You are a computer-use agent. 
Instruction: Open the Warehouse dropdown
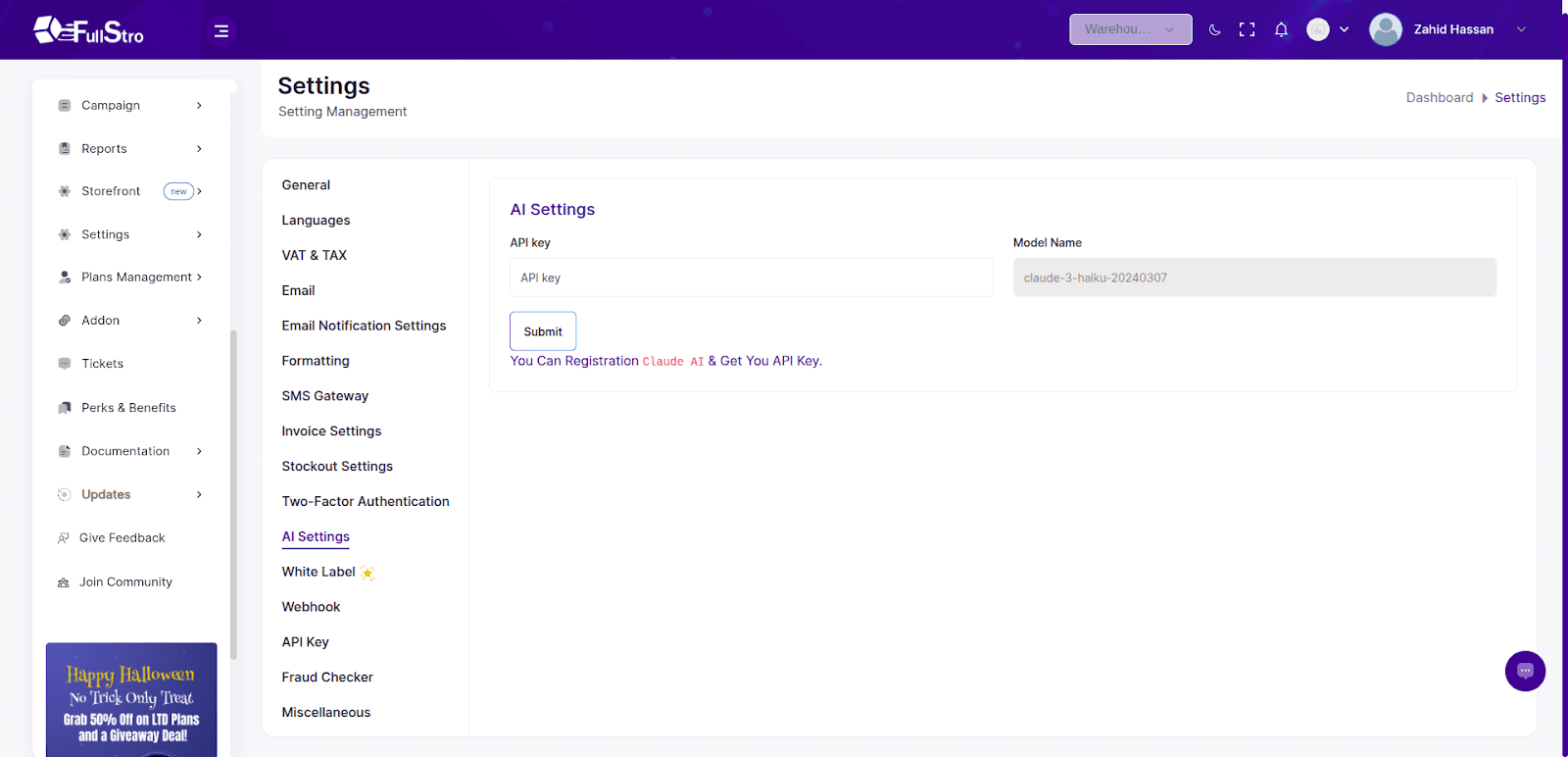[x=1131, y=29]
